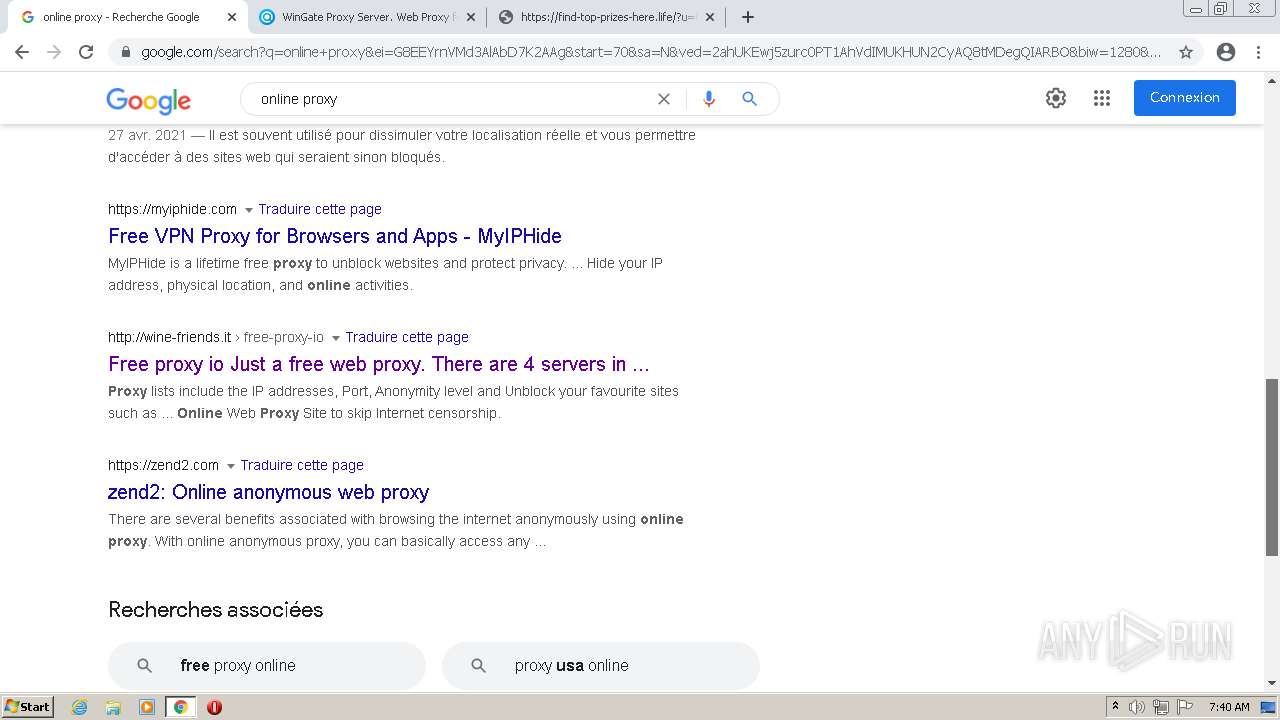1280x720 pixels.
Task: Open the media player taskbar icon
Action: click(146, 707)
